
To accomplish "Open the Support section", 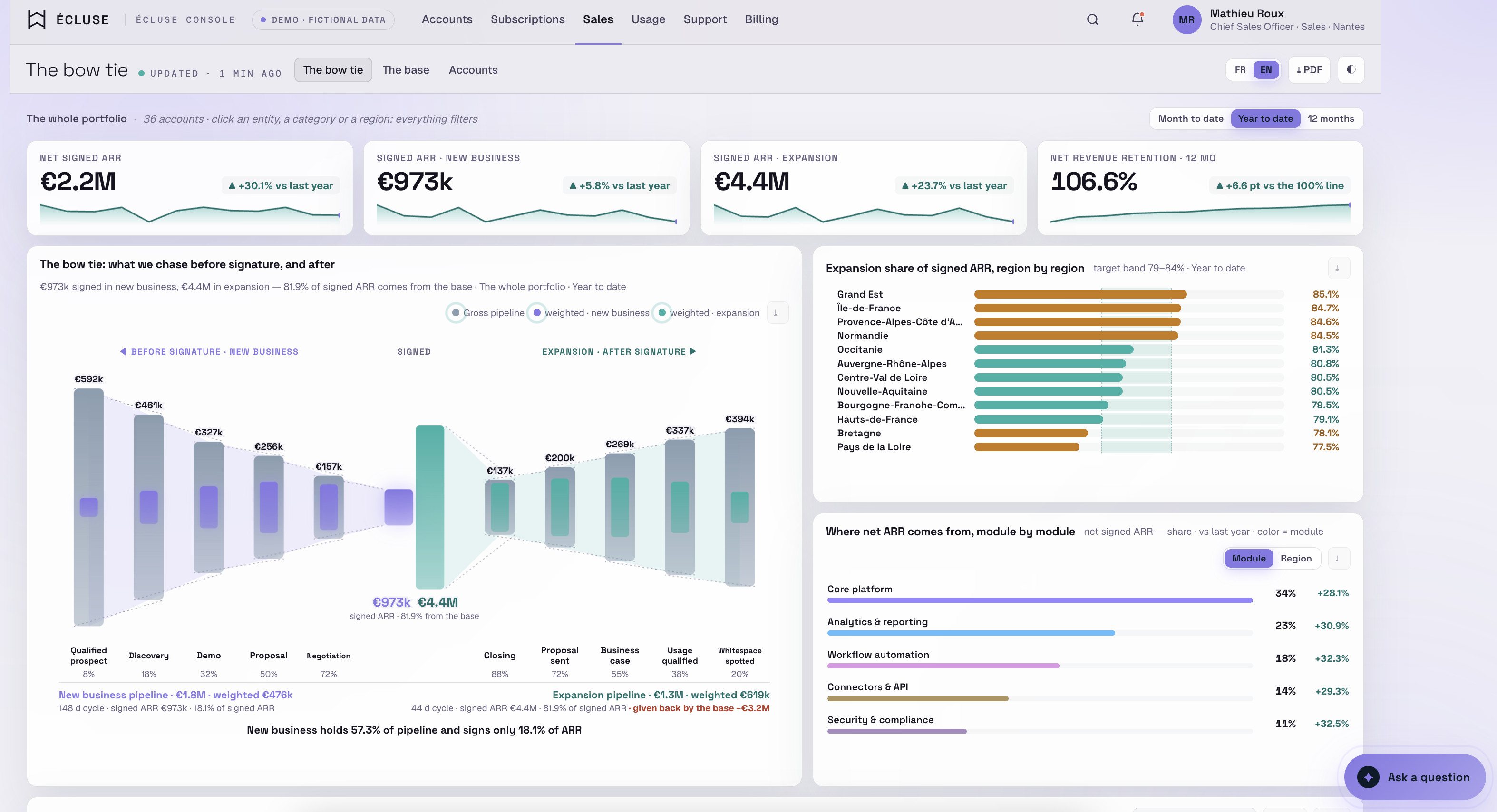I will pyautogui.click(x=704, y=20).
